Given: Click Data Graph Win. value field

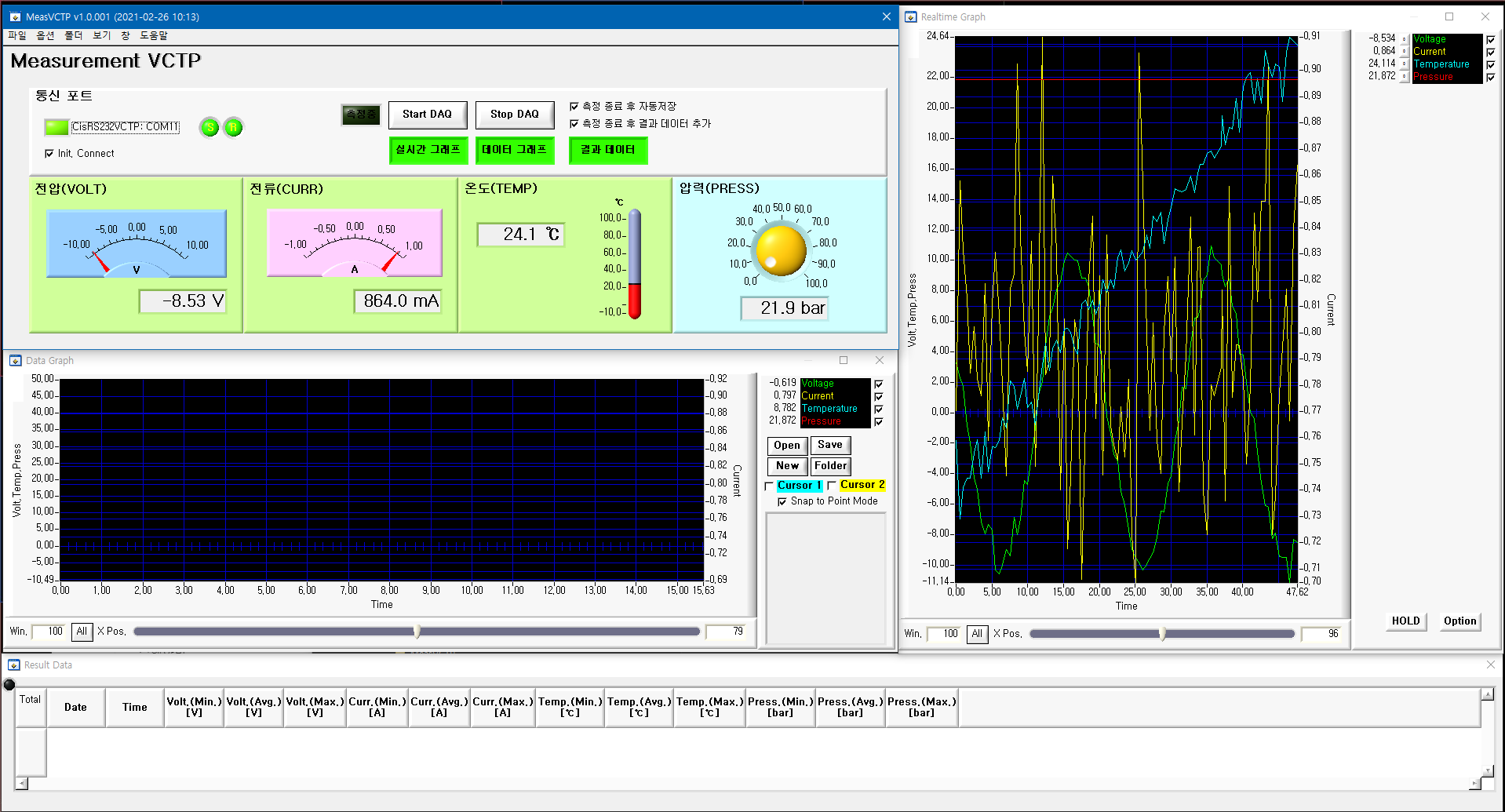Looking at the screenshot, I should (49, 632).
